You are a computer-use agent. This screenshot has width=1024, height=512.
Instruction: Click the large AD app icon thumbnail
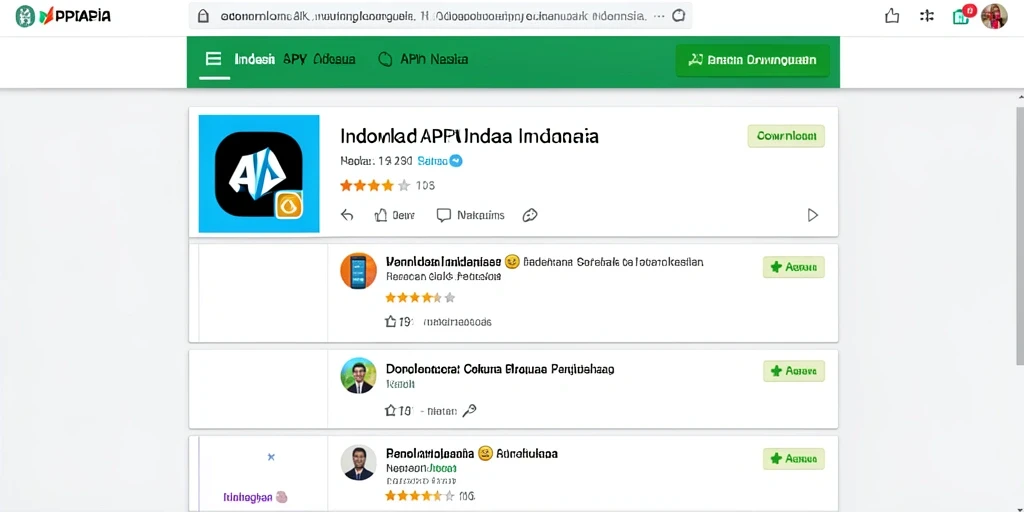pos(259,174)
